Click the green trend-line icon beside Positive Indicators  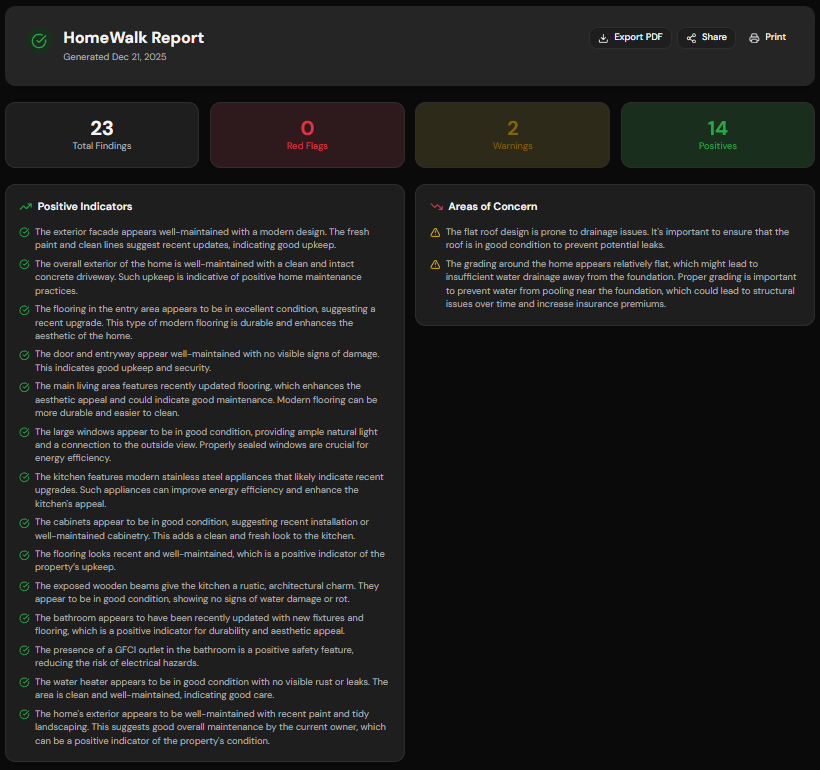[24, 206]
